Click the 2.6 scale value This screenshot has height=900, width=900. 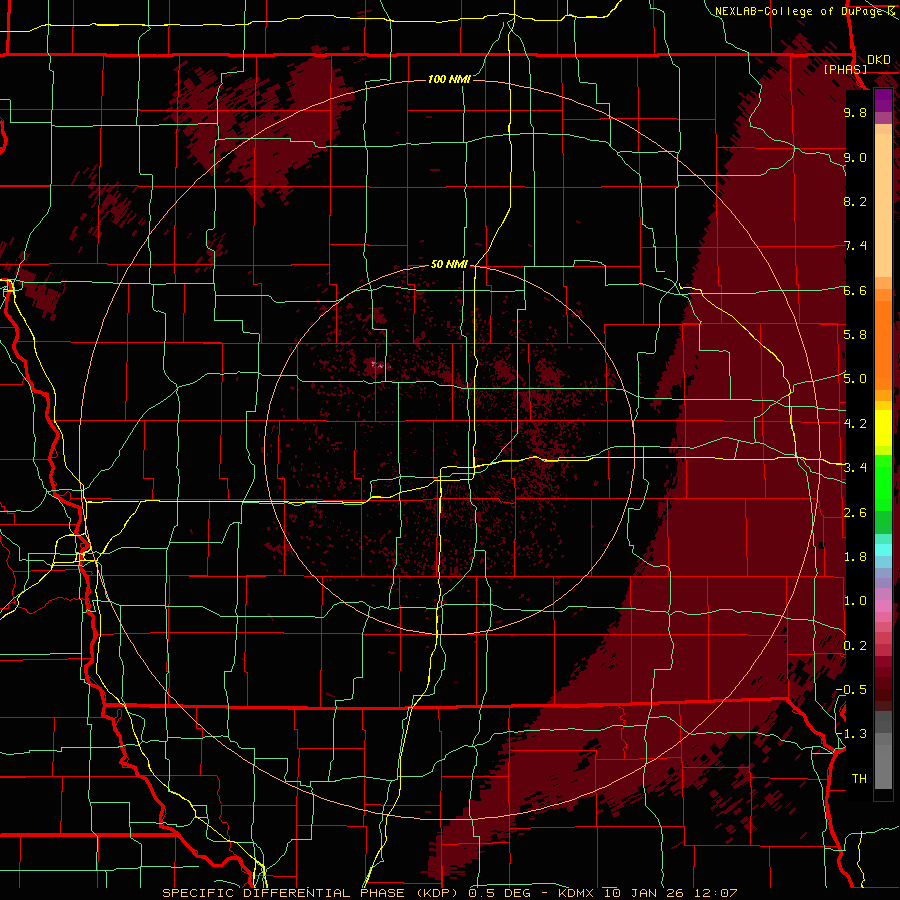855,512
